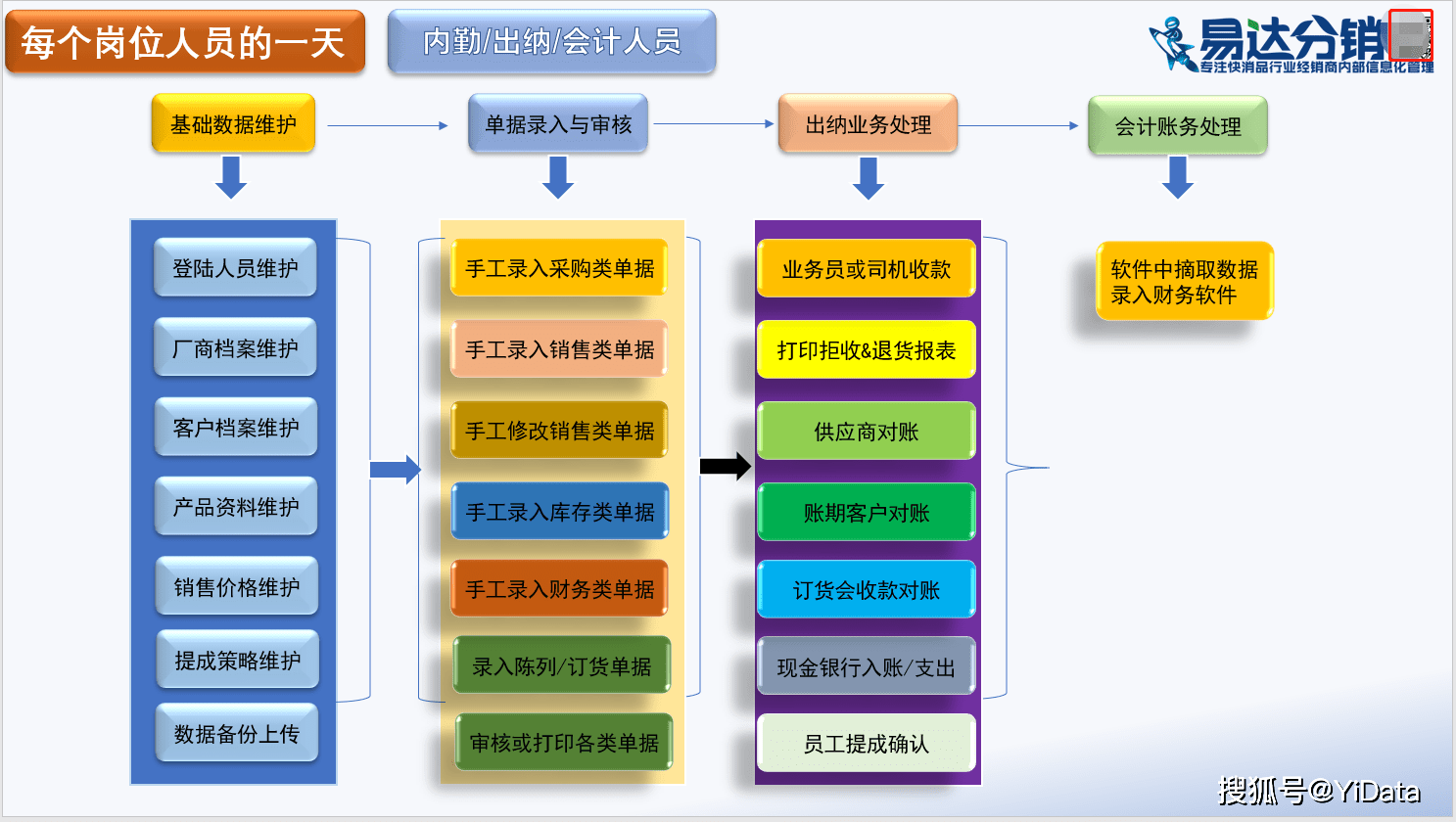Viewport: 1456px width, 822px height.
Task: Select the 手工录入财务类单据 box
Action: (x=559, y=588)
